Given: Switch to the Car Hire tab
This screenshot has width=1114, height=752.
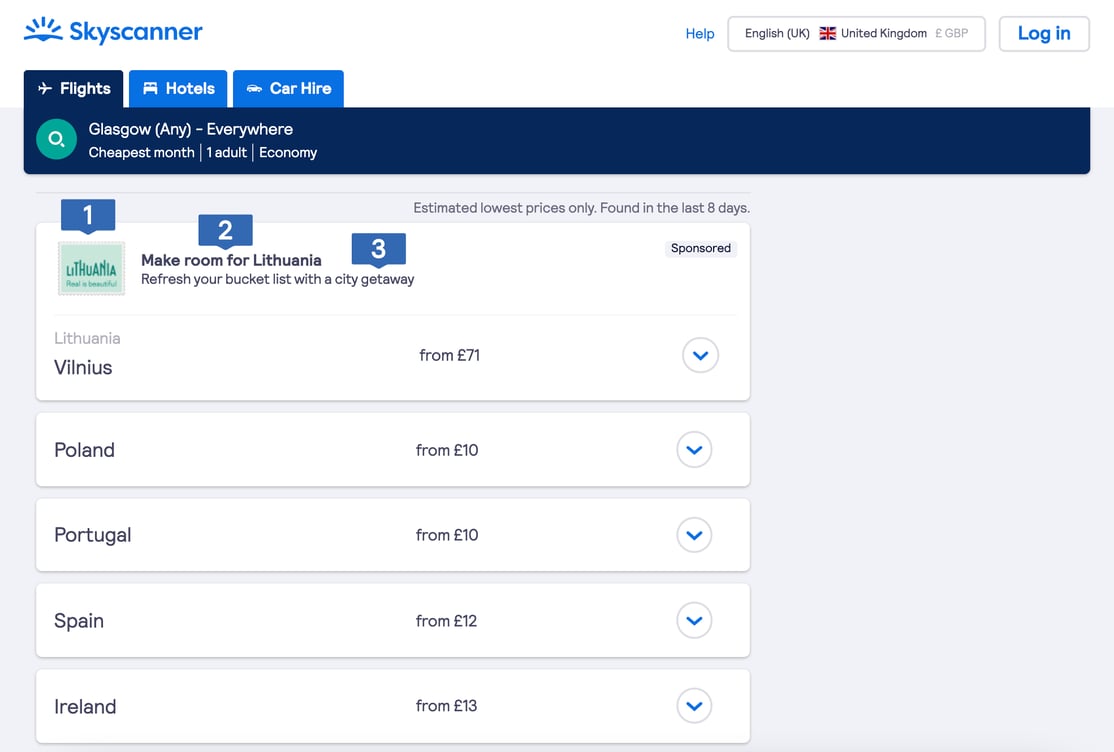Looking at the screenshot, I should (x=288, y=89).
